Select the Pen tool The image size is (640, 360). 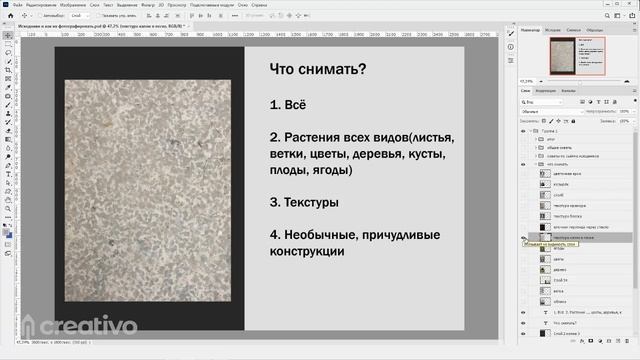(x=8, y=166)
